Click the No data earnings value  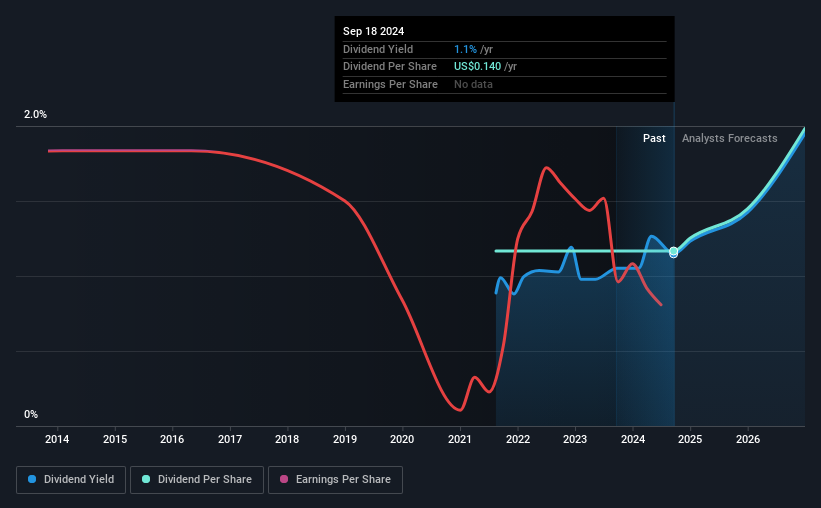coord(473,84)
